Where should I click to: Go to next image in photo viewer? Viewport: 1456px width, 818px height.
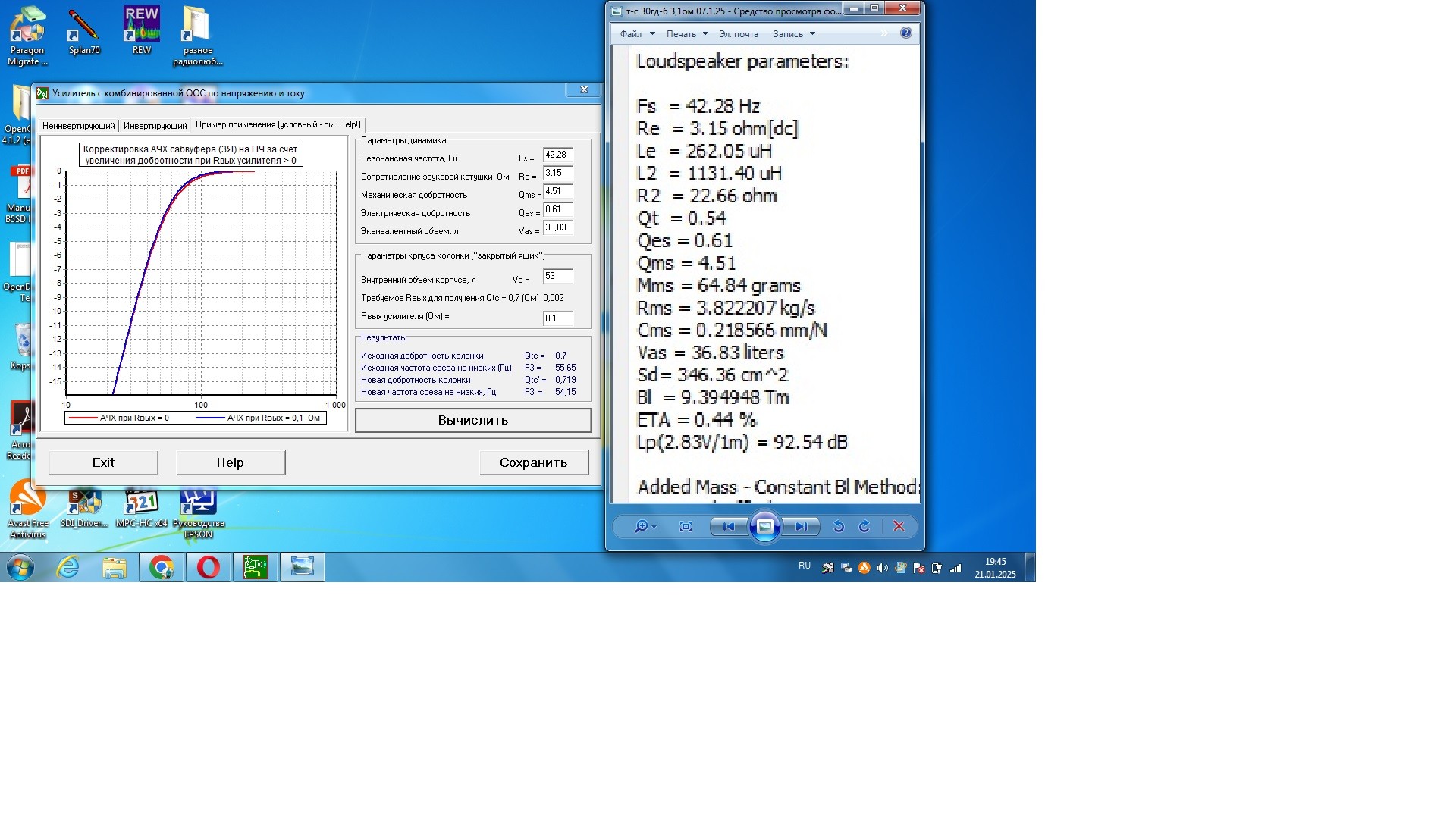[x=802, y=526]
